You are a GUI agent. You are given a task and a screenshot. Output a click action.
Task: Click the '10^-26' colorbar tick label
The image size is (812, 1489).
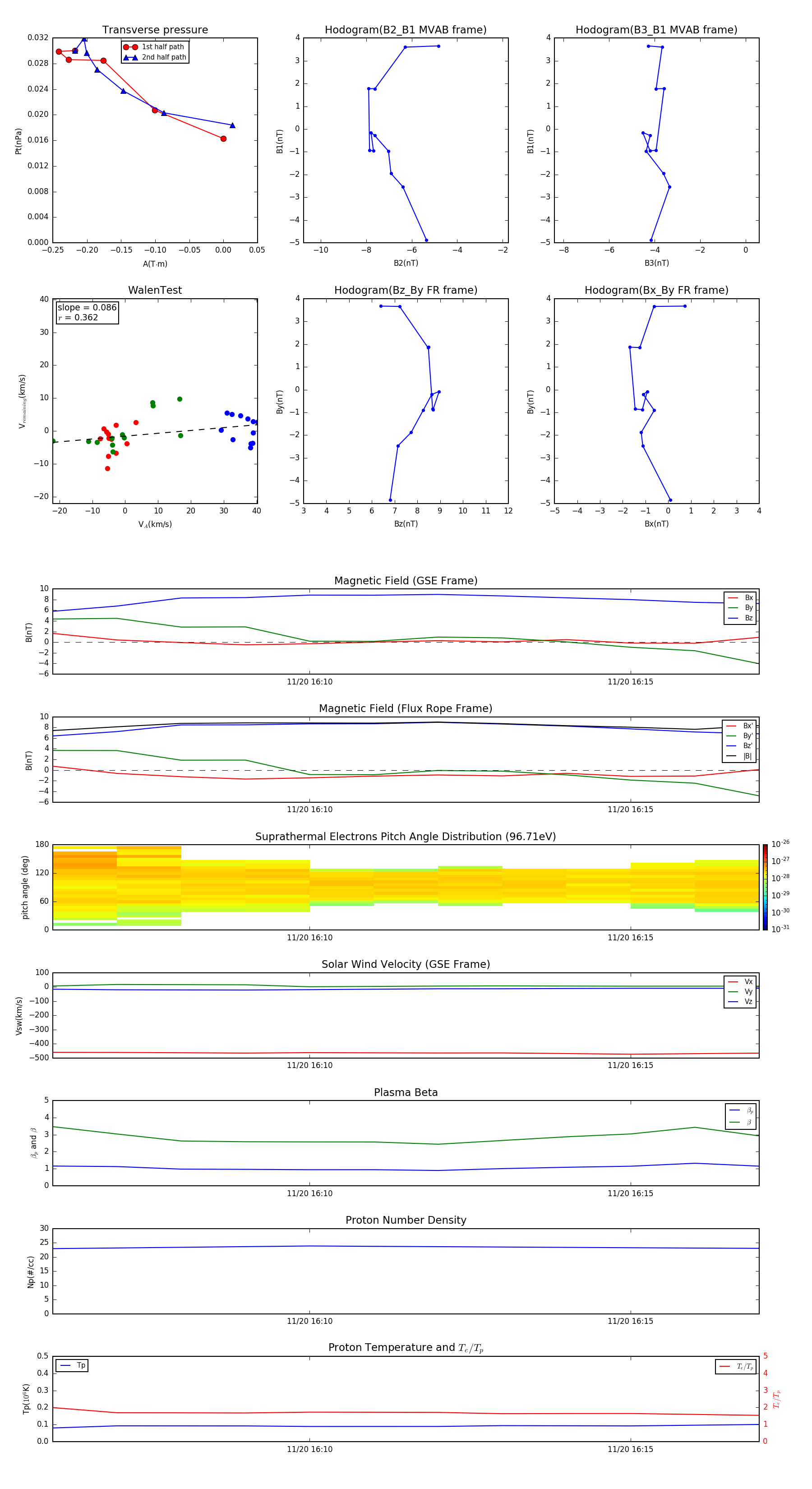(780, 844)
